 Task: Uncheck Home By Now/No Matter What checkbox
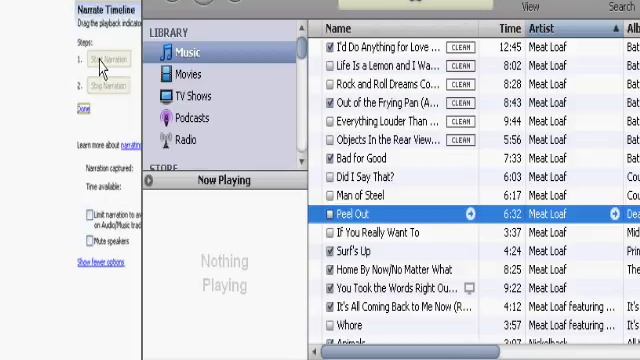[x=330, y=270]
